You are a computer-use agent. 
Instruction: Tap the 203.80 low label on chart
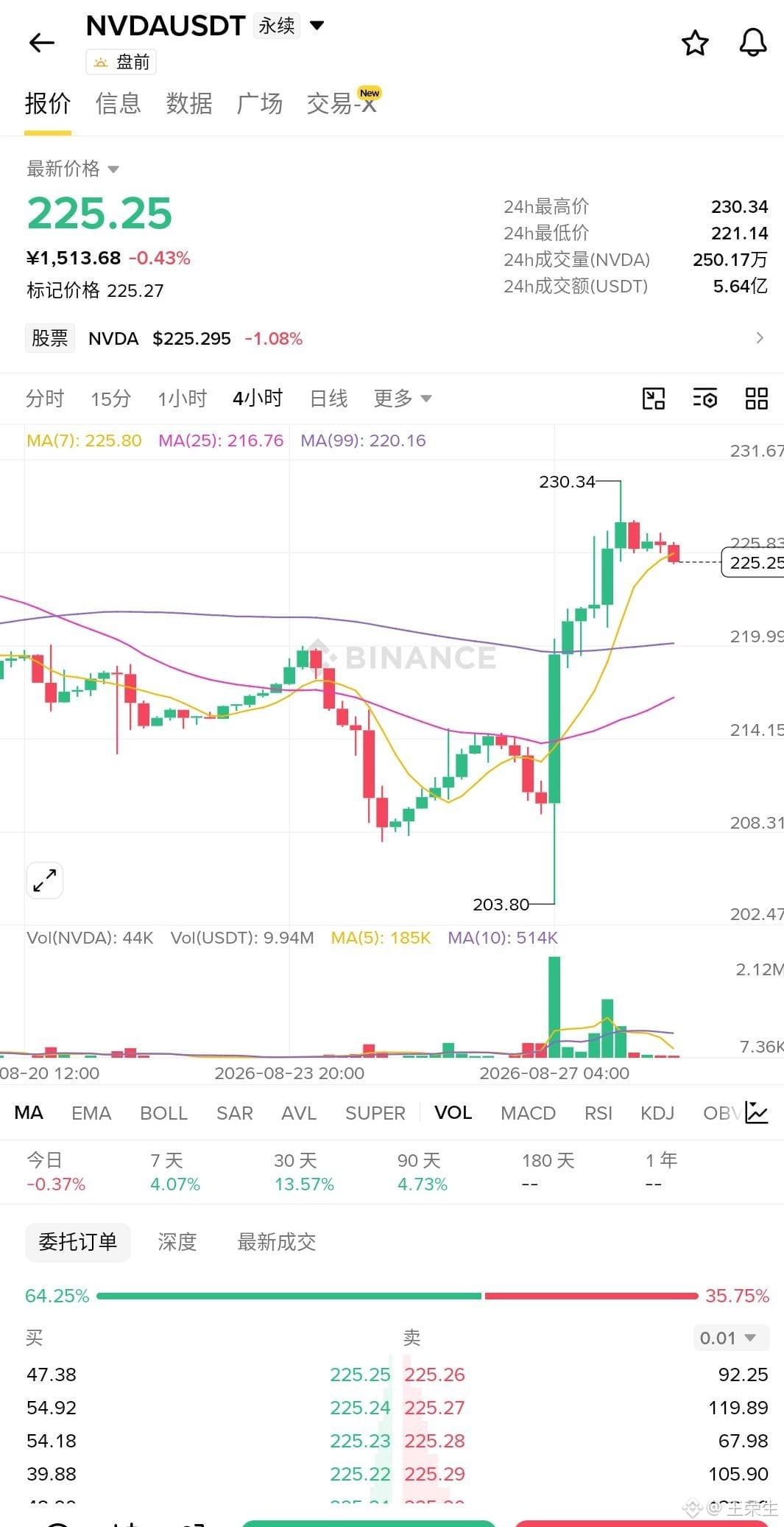point(501,905)
